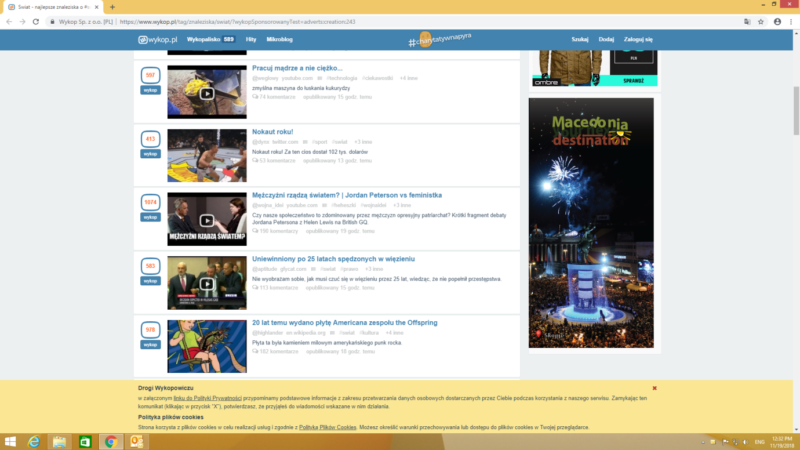800x450 pixels.
Task: Open 113 komentarze on Uniewinniony post
Action: 275,288
